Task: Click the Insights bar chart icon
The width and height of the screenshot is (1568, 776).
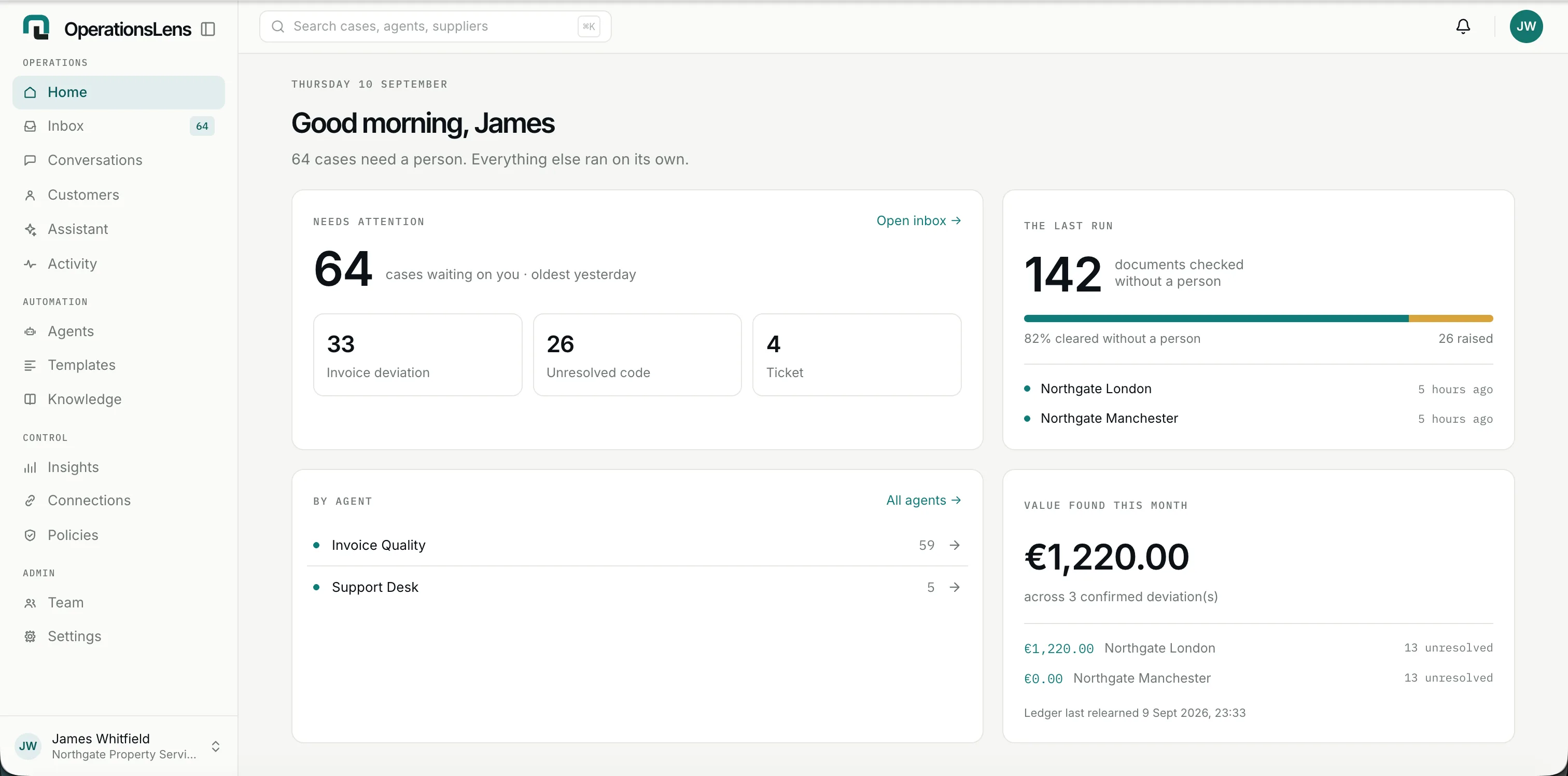Action: point(30,467)
